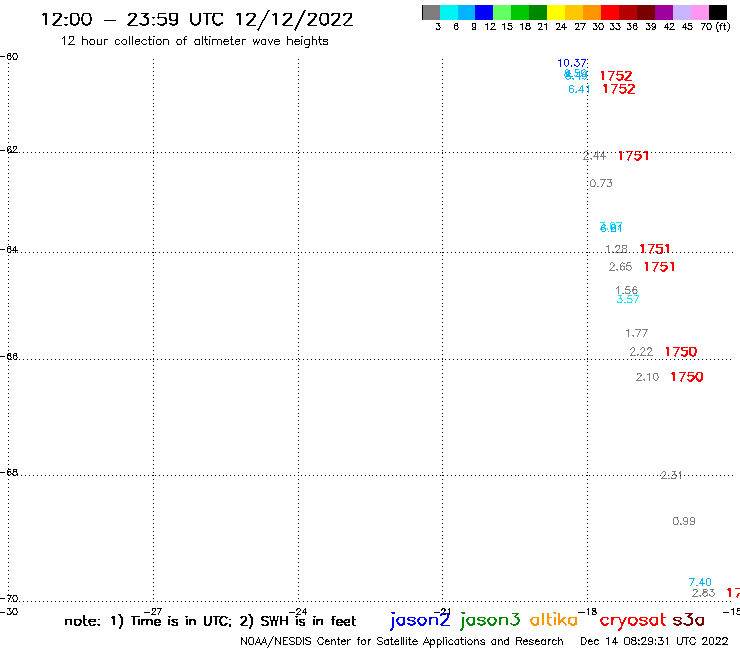Click the timestamp 'Dec 14 08:29:31 UTC 2022'

tap(654, 642)
